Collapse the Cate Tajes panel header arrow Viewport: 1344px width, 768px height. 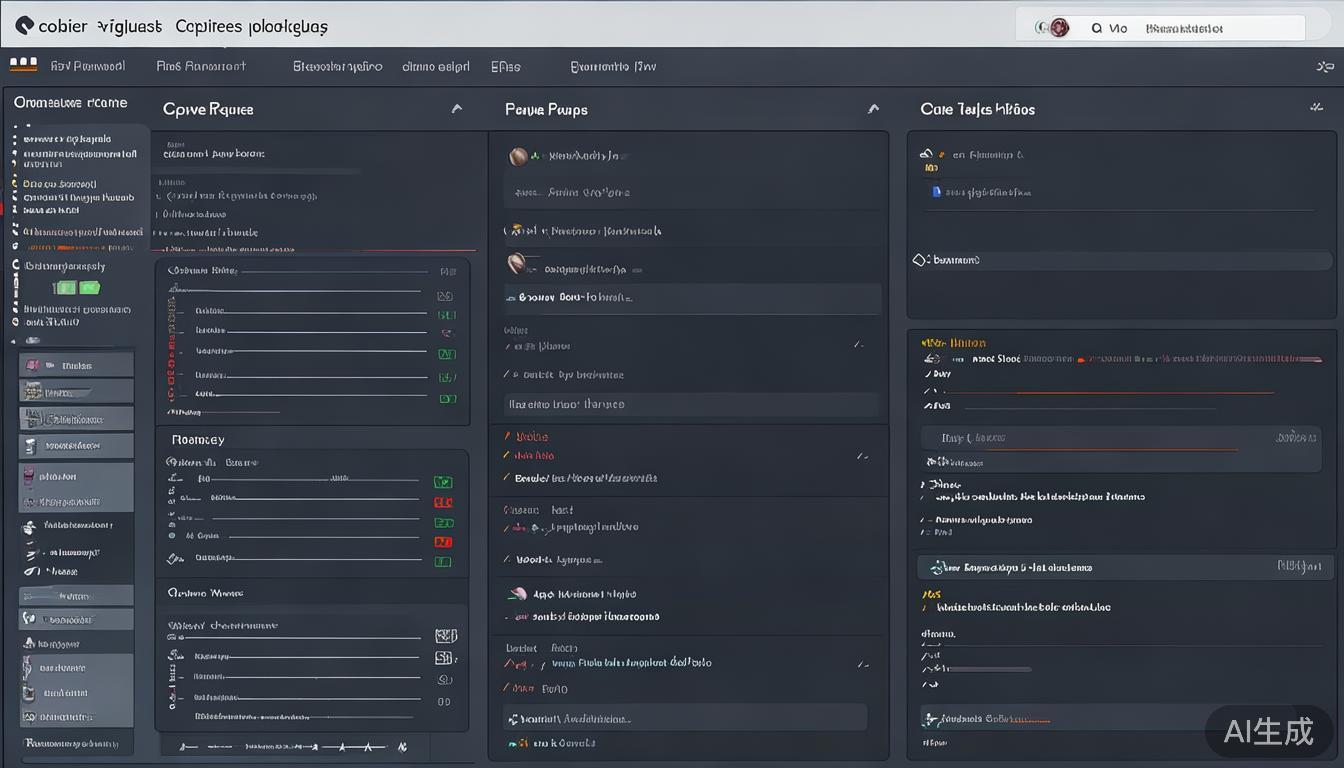pyautogui.click(x=1316, y=107)
